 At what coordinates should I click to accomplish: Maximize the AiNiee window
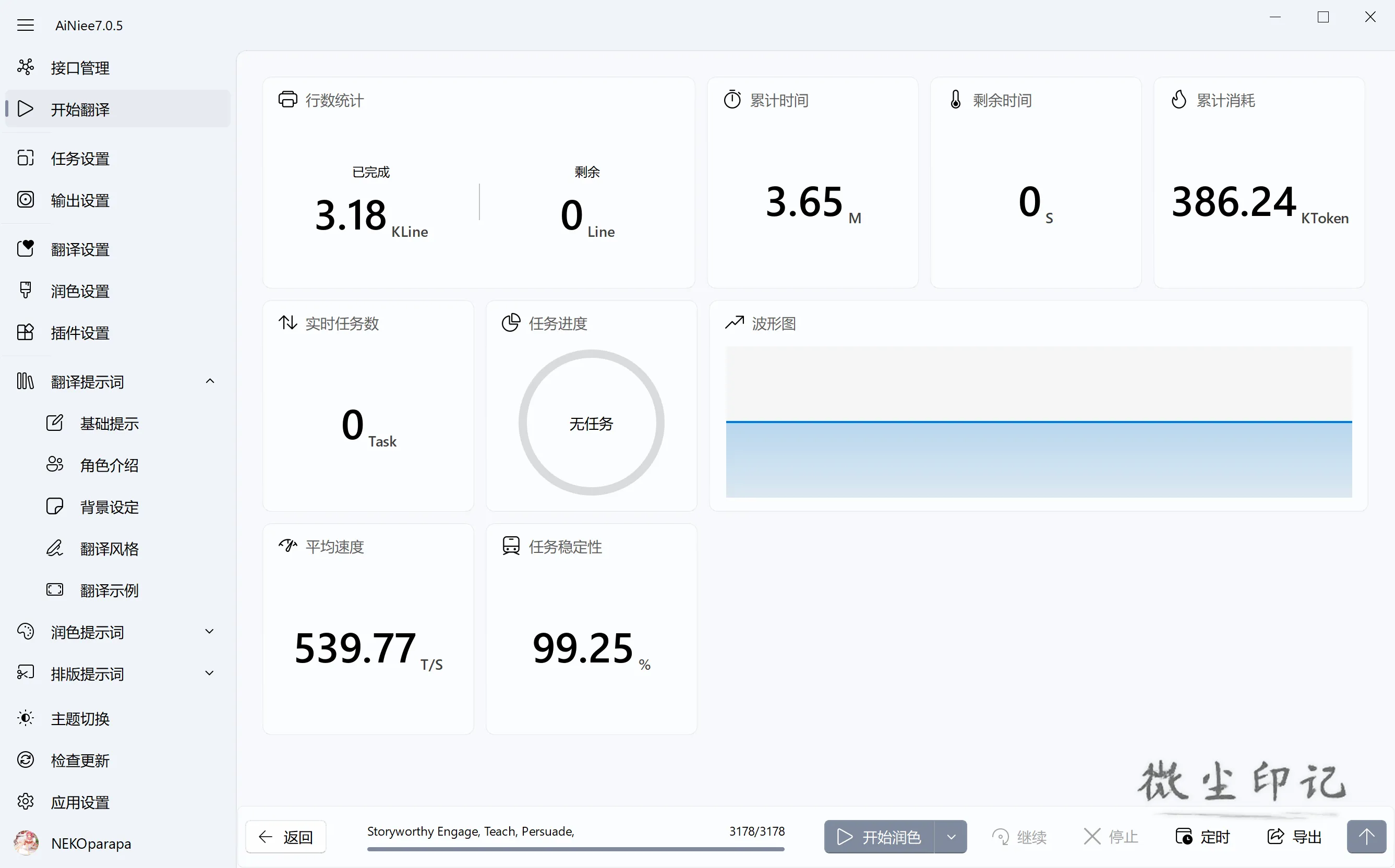pyautogui.click(x=1322, y=17)
